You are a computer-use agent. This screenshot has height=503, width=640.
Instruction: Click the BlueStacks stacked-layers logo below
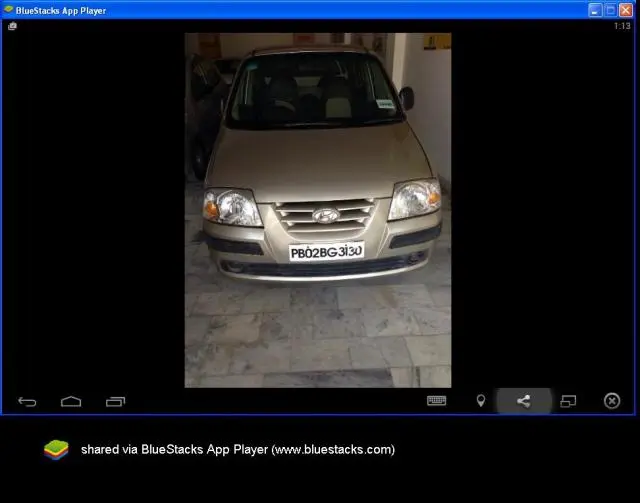pyautogui.click(x=56, y=450)
